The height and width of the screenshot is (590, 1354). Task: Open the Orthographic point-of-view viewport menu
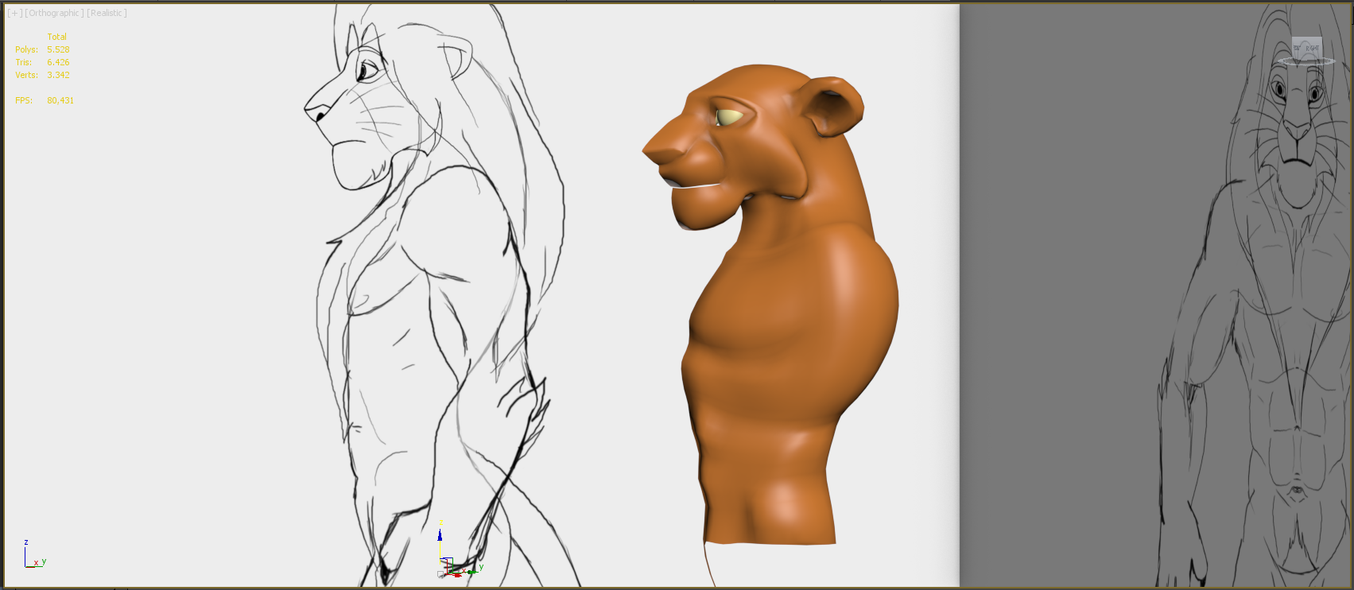(x=54, y=13)
